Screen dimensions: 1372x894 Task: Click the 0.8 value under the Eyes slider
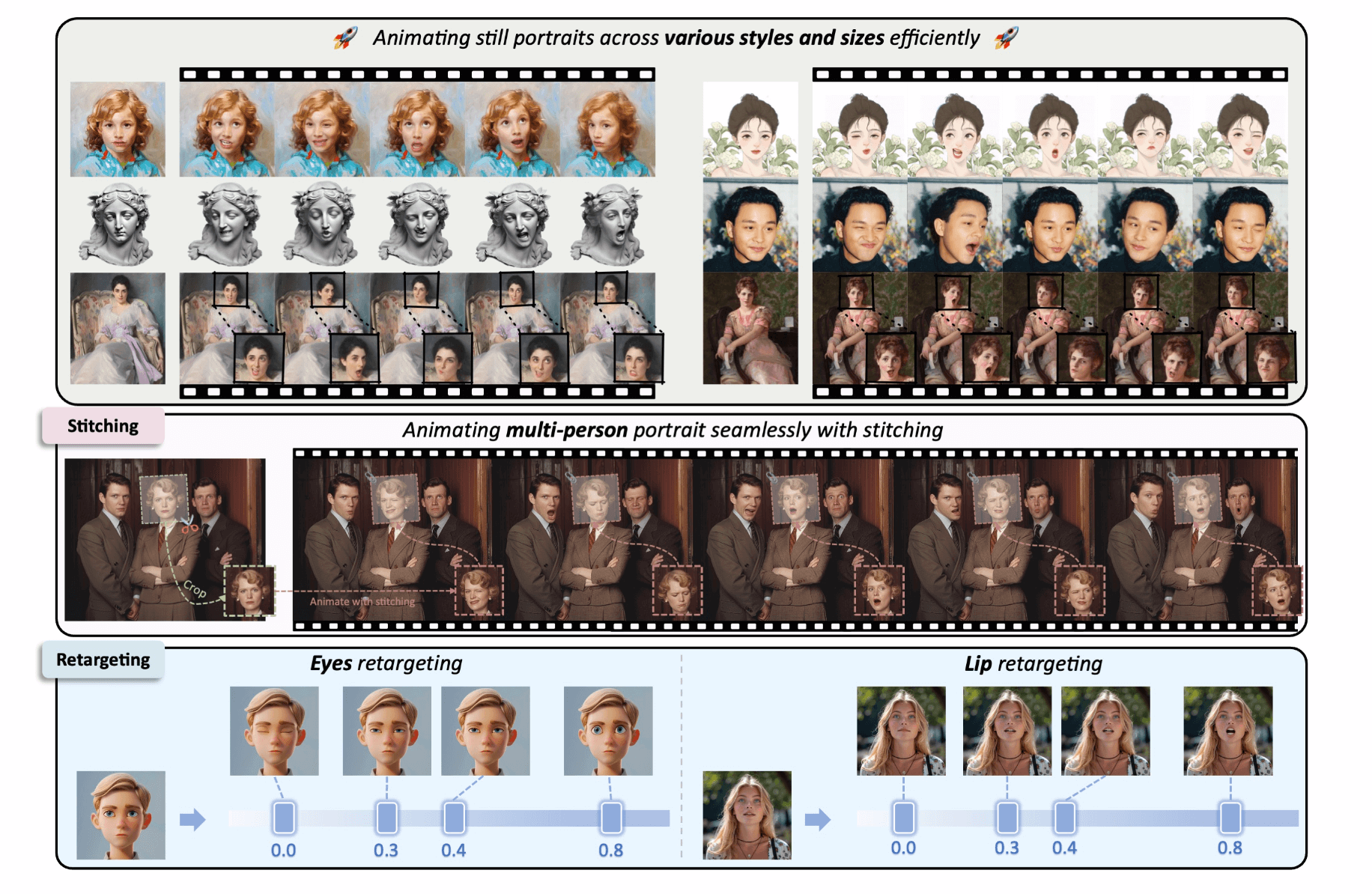point(610,851)
